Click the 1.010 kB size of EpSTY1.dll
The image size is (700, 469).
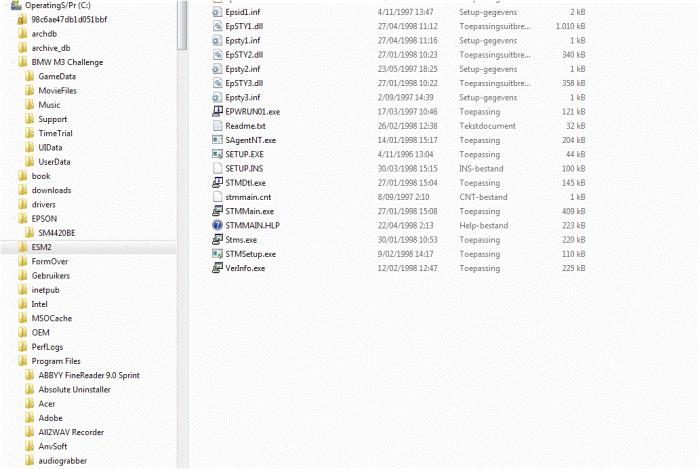coord(571,26)
